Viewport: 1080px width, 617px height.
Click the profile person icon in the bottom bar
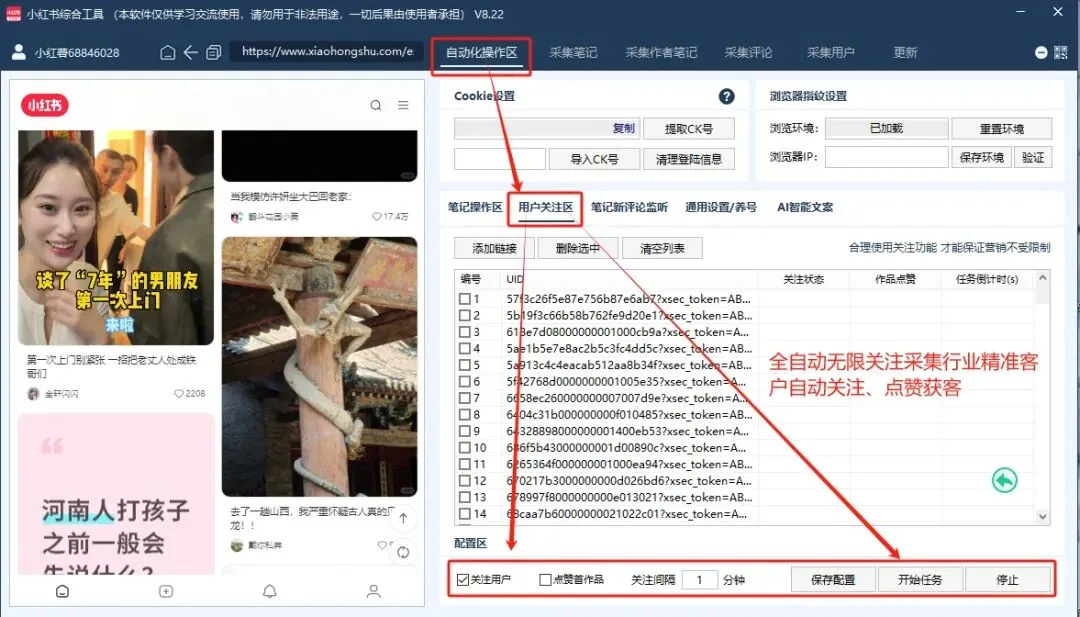click(372, 591)
